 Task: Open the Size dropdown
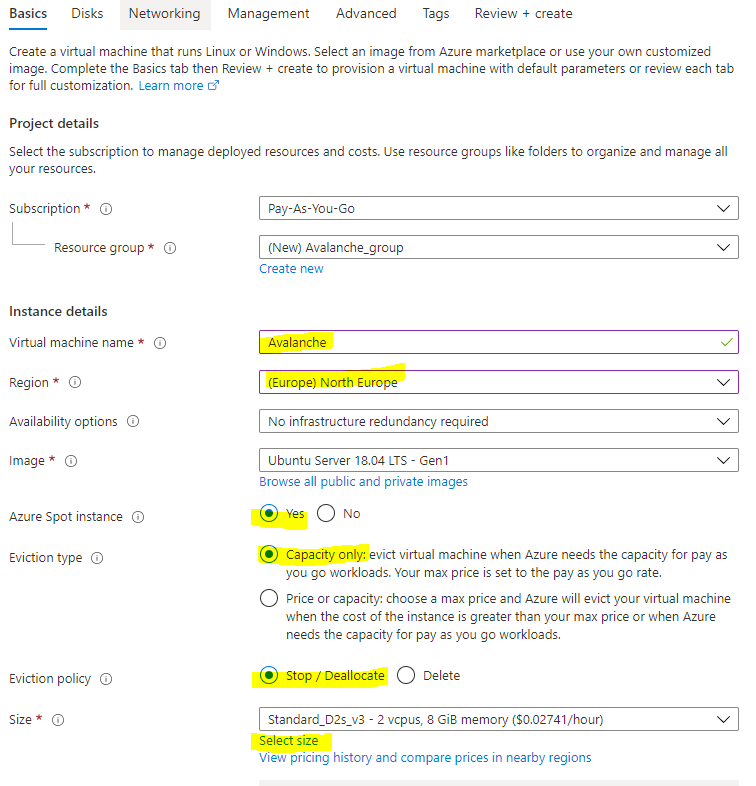click(498, 719)
